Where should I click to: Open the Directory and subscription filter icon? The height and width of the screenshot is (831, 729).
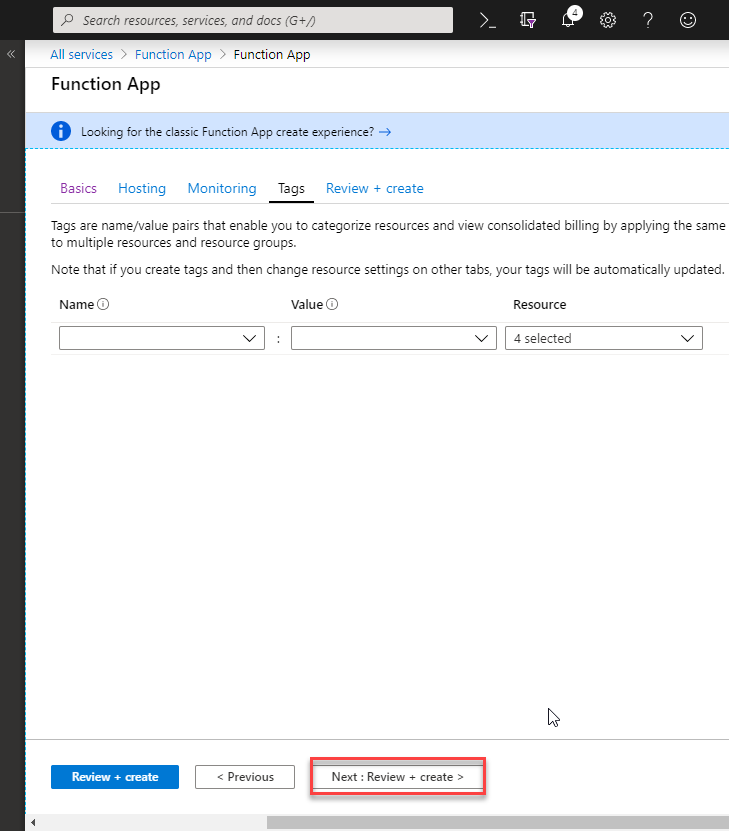coord(528,20)
